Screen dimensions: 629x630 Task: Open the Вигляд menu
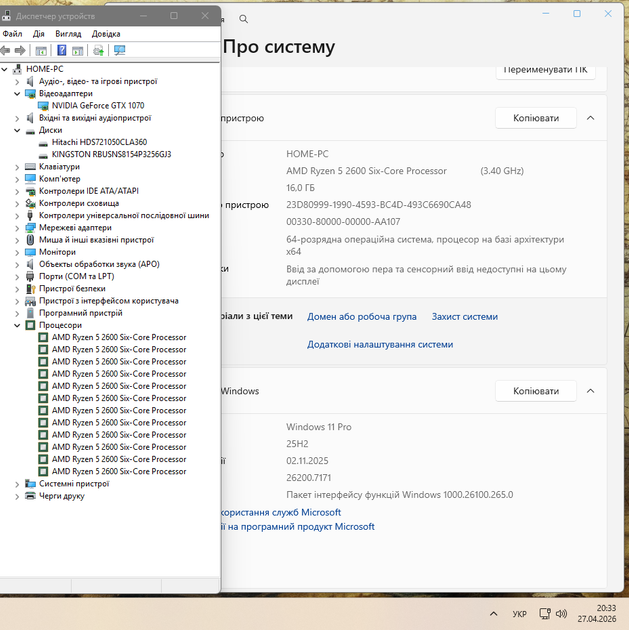(x=68, y=34)
